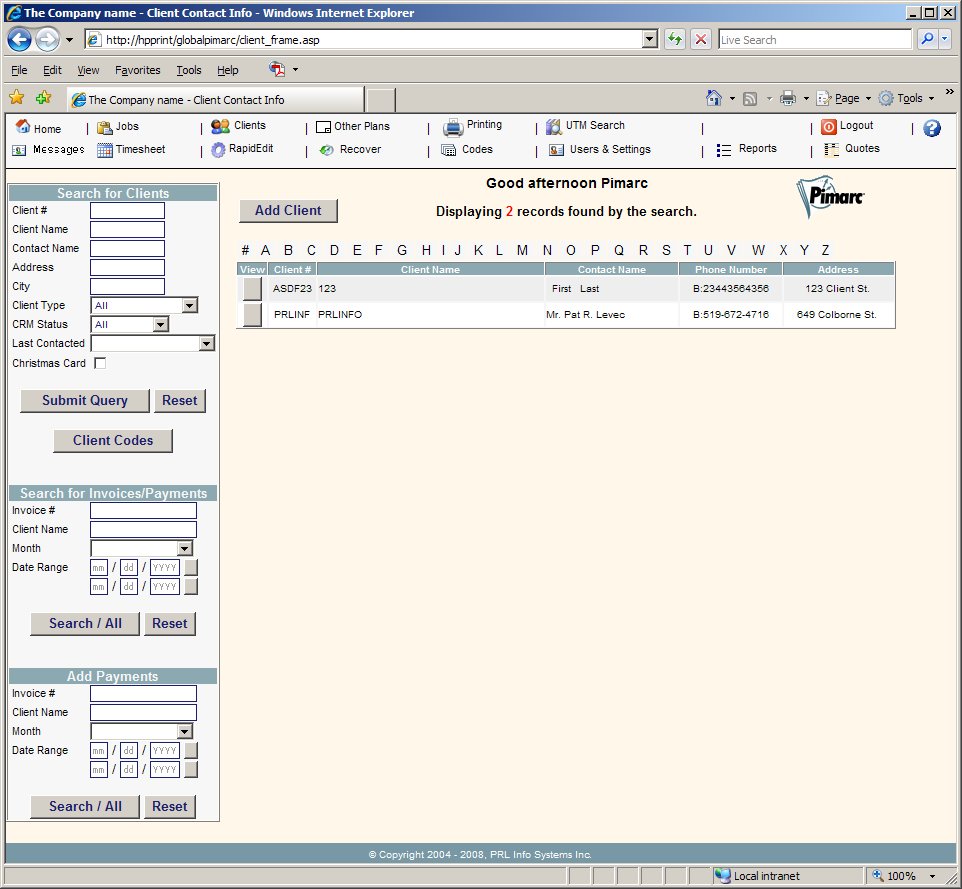Open Quotes
The width and height of the screenshot is (962, 889).
click(x=852, y=149)
